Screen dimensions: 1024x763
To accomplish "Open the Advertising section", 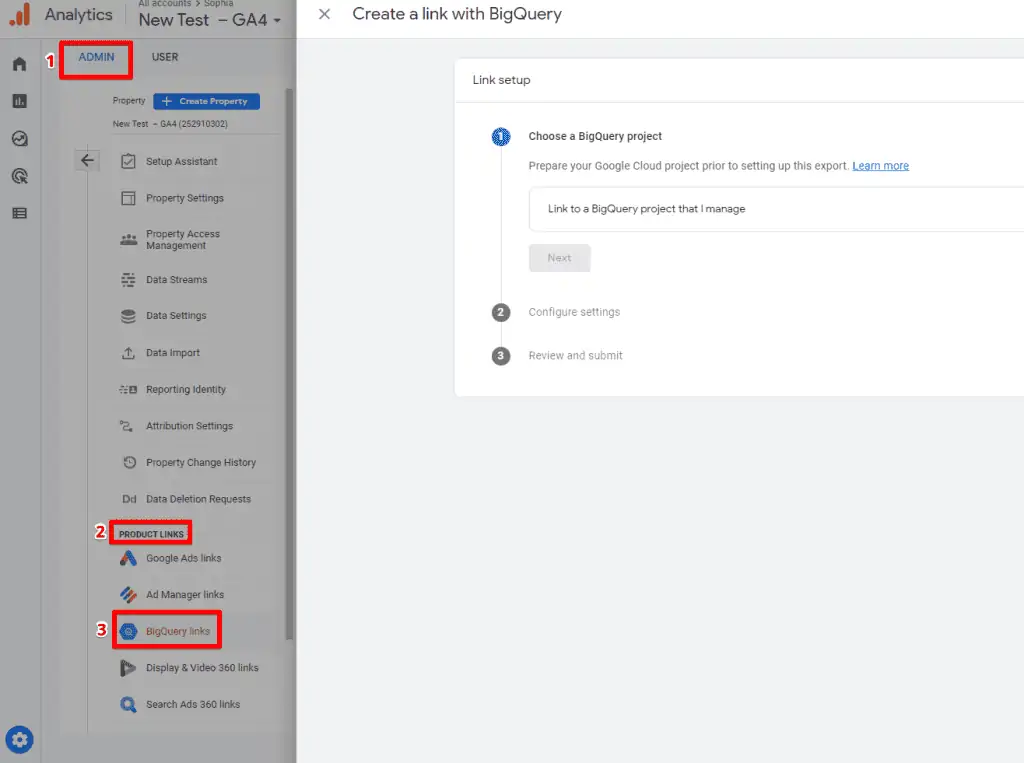I will 18,176.
